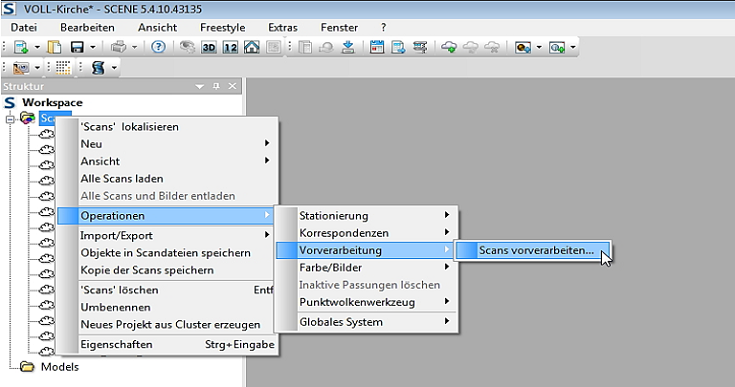Open the Freestyle menu
Viewport: 735px width, 387px height.
pos(223,28)
